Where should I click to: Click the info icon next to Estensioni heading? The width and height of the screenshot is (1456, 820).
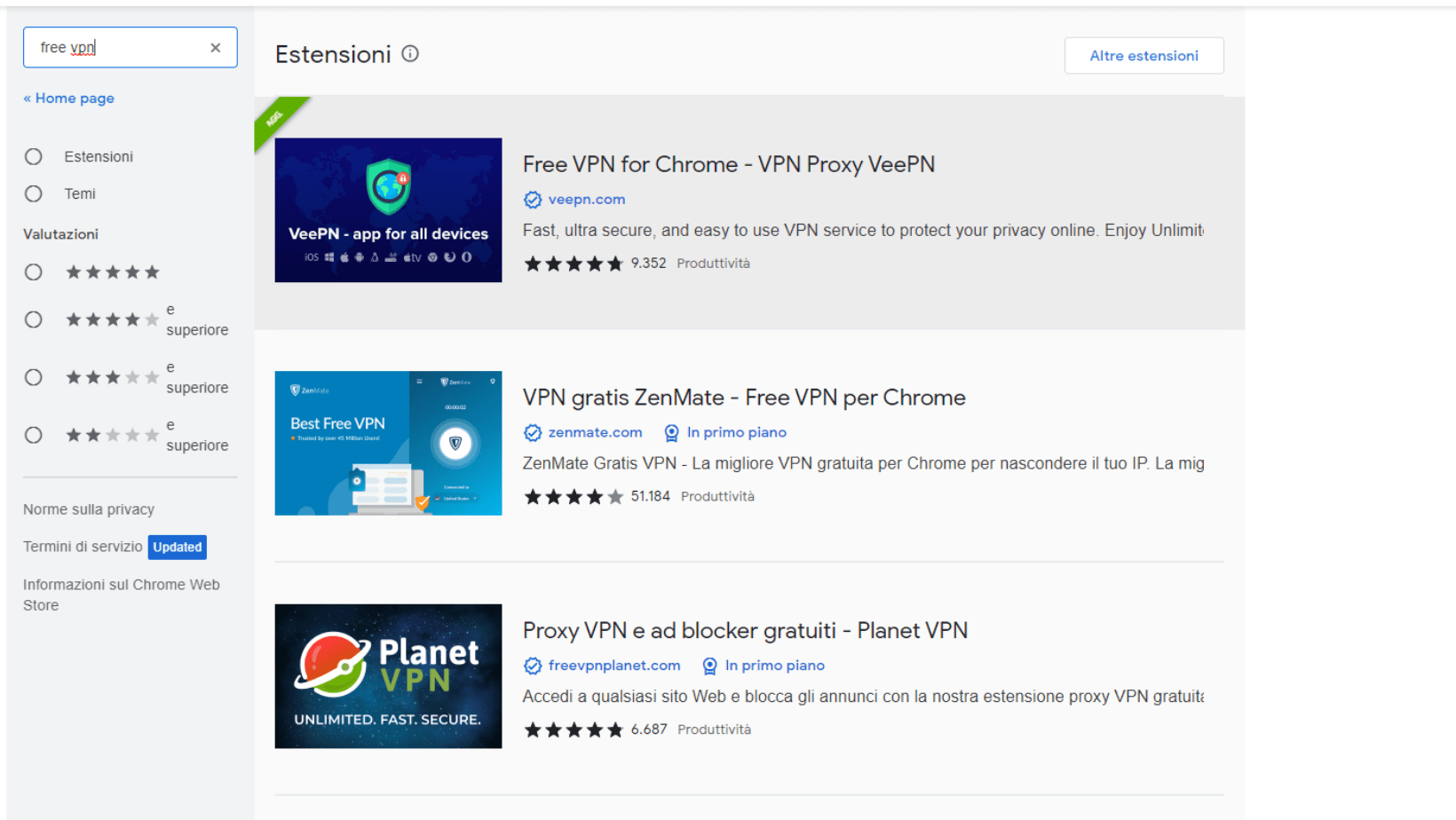coord(410,54)
